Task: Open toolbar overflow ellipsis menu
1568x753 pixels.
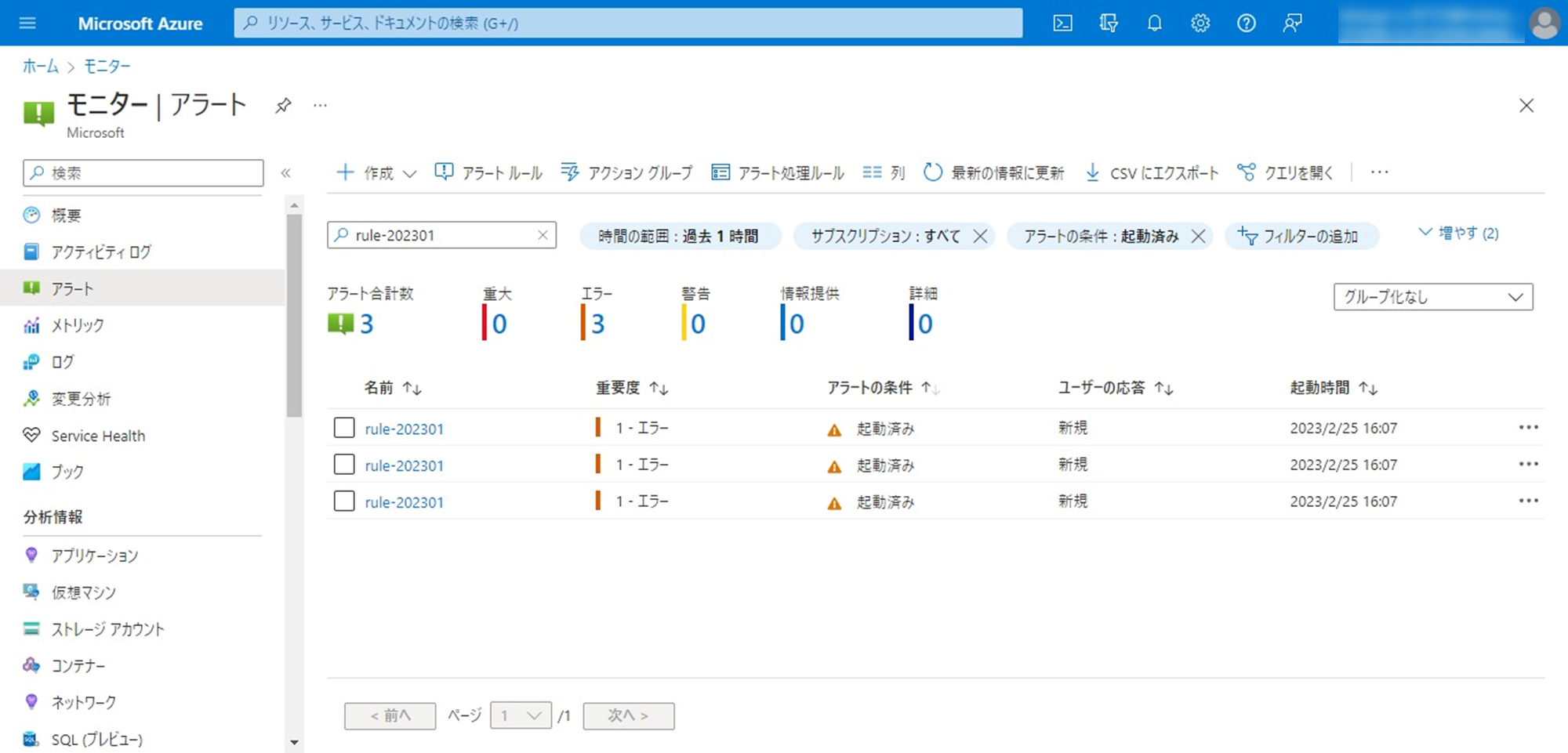Action: click(1380, 172)
